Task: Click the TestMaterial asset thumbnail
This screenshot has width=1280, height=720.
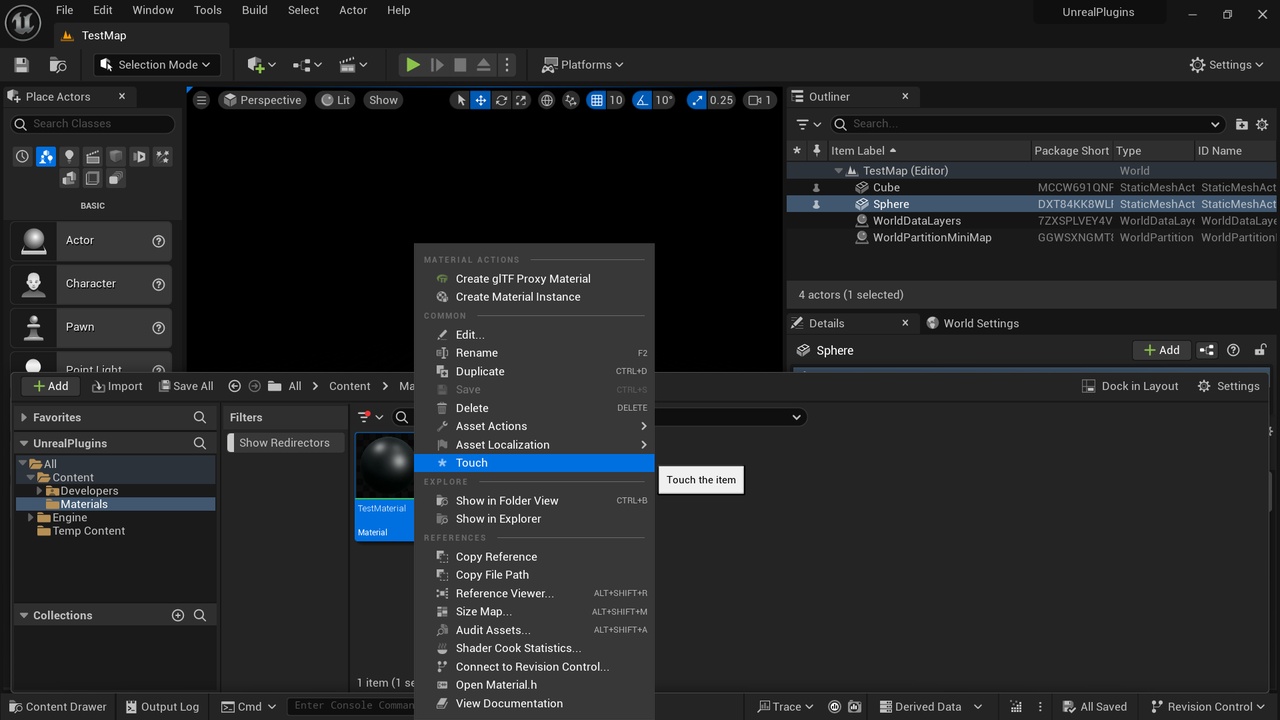Action: (385, 466)
